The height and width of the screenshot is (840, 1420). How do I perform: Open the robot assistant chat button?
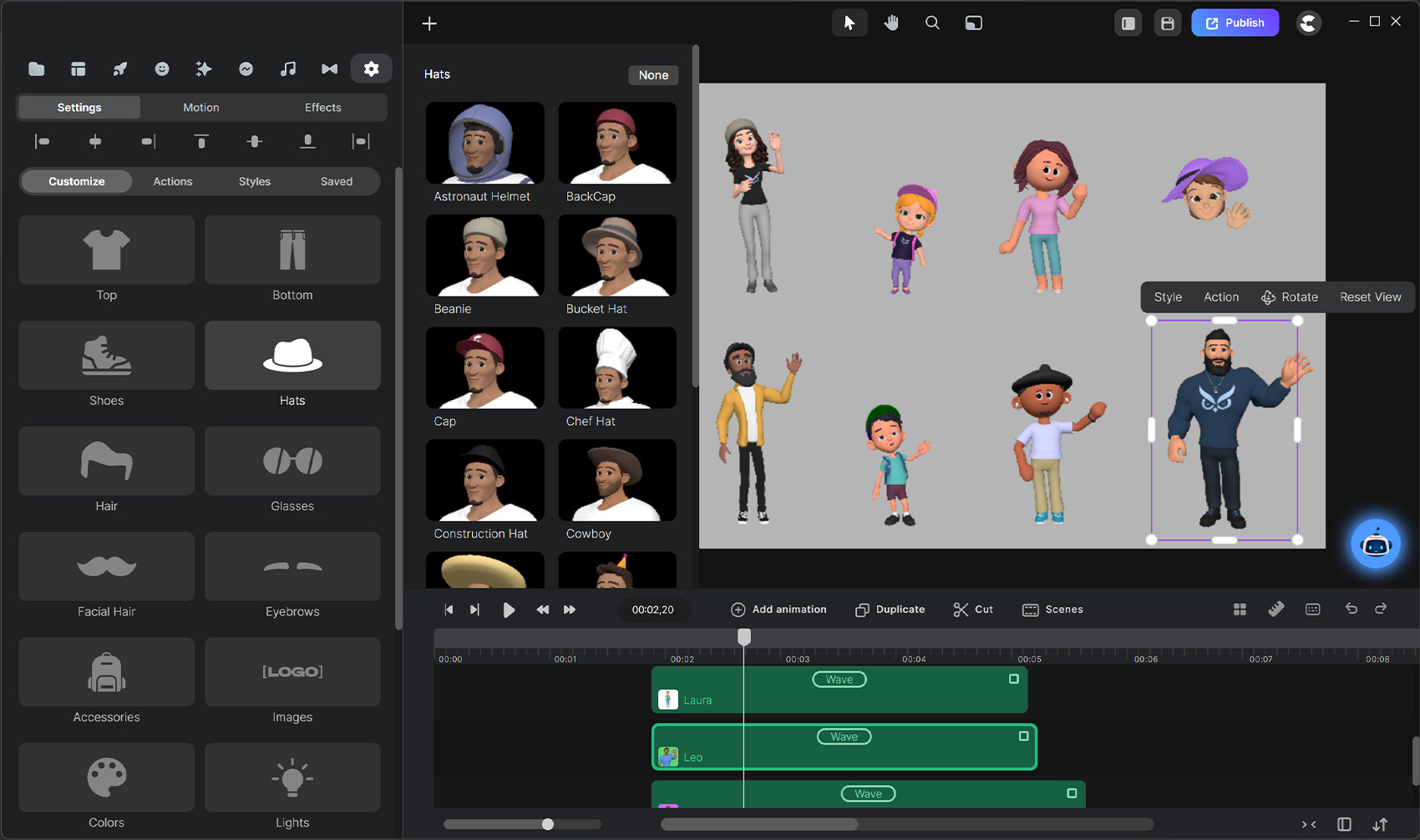tap(1375, 544)
